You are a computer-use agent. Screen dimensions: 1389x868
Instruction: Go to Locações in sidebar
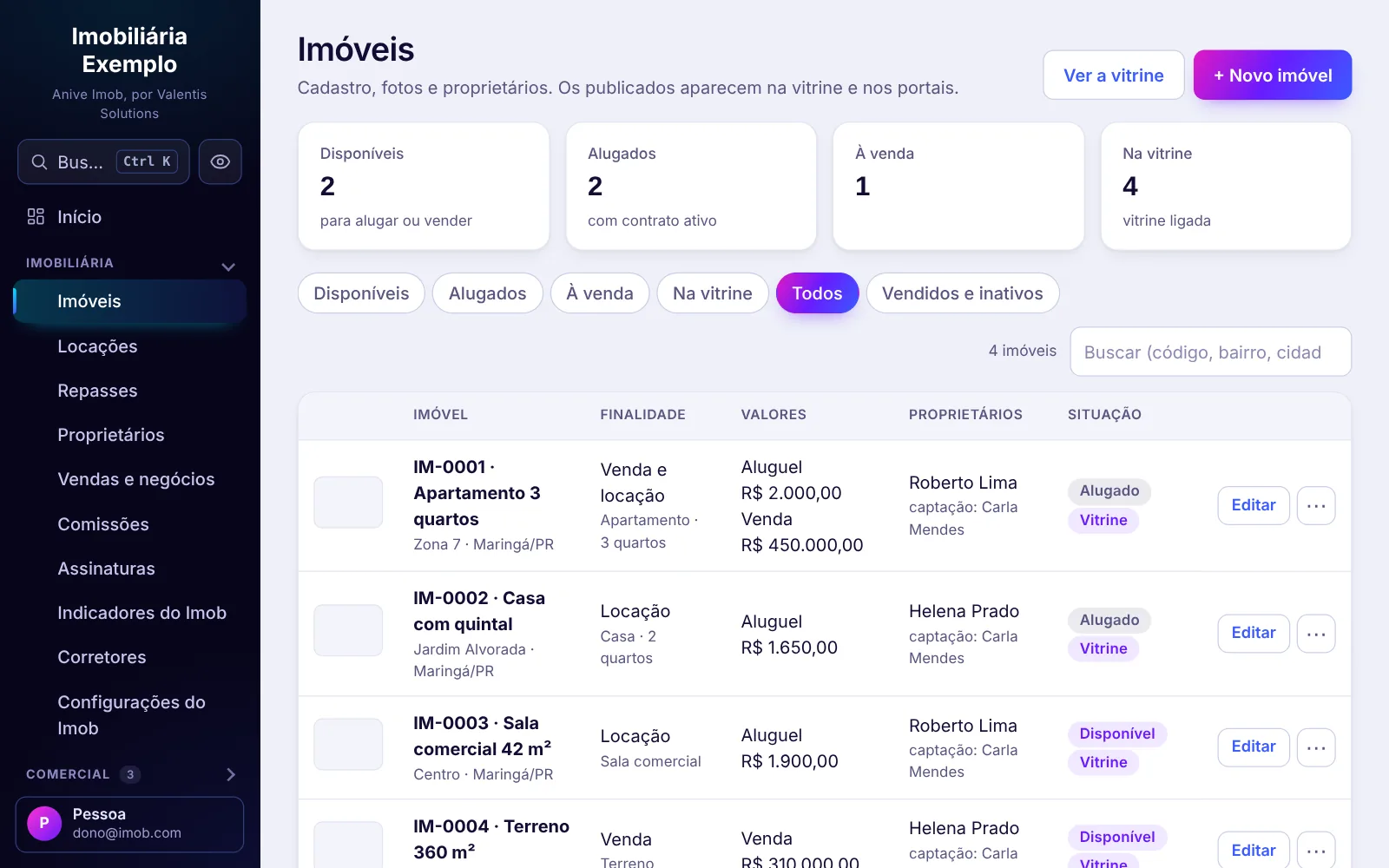point(130,346)
